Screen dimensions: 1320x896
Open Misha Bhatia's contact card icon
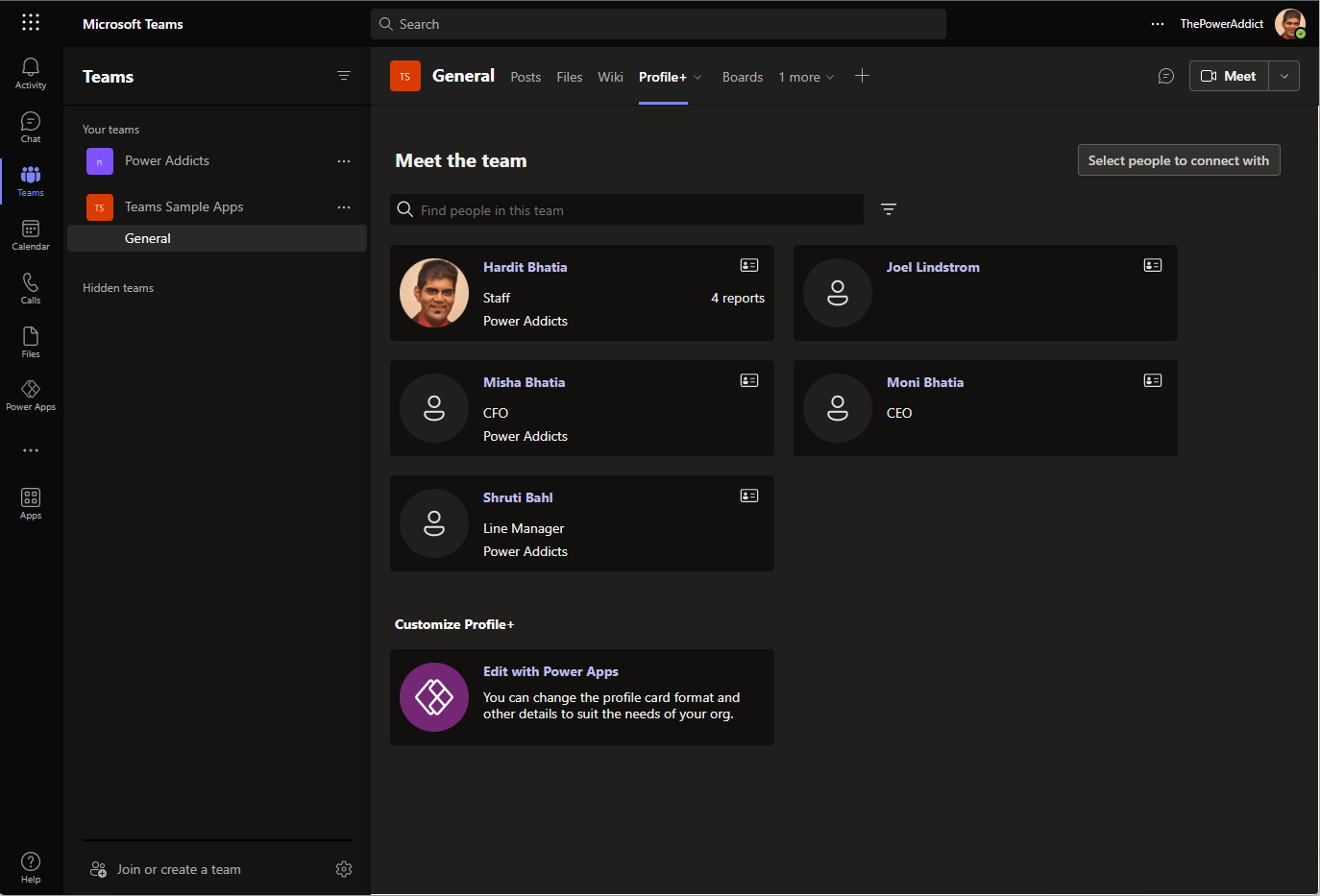(x=749, y=380)
